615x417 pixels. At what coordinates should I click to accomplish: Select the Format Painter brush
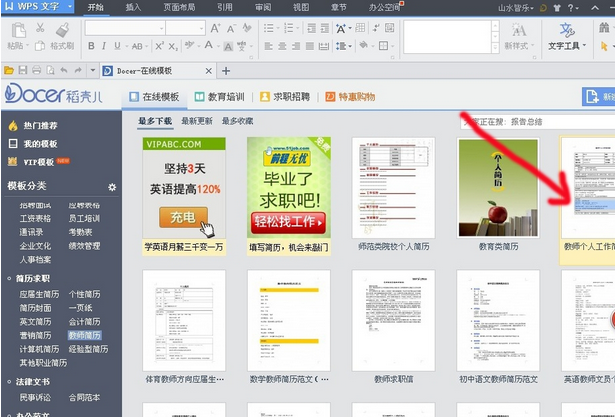point(62,30)
